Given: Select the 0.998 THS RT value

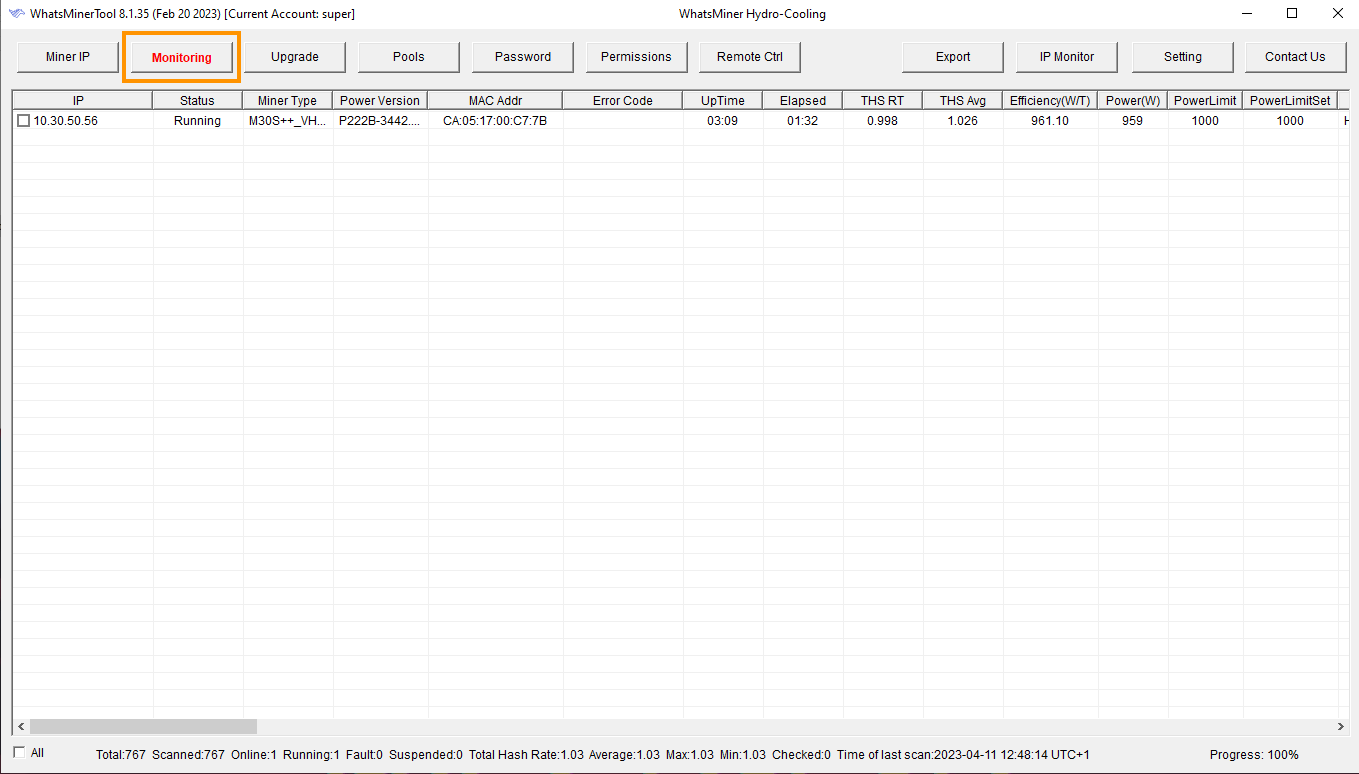Looking at the screenshot, I should pyautogui.click(x=882, y=121).
